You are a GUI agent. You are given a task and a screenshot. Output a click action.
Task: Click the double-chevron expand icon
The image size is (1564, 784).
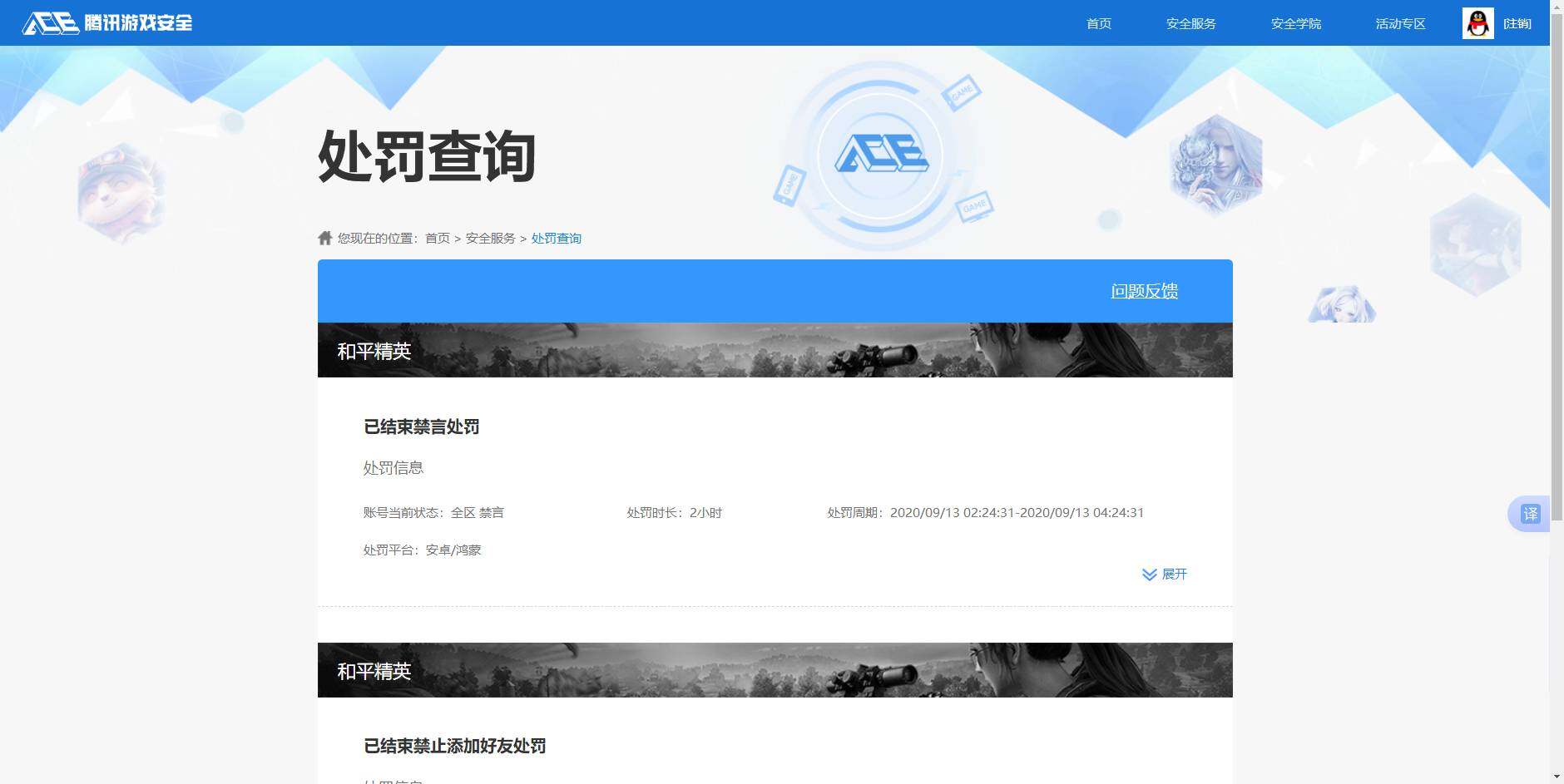pos(1150,574)
